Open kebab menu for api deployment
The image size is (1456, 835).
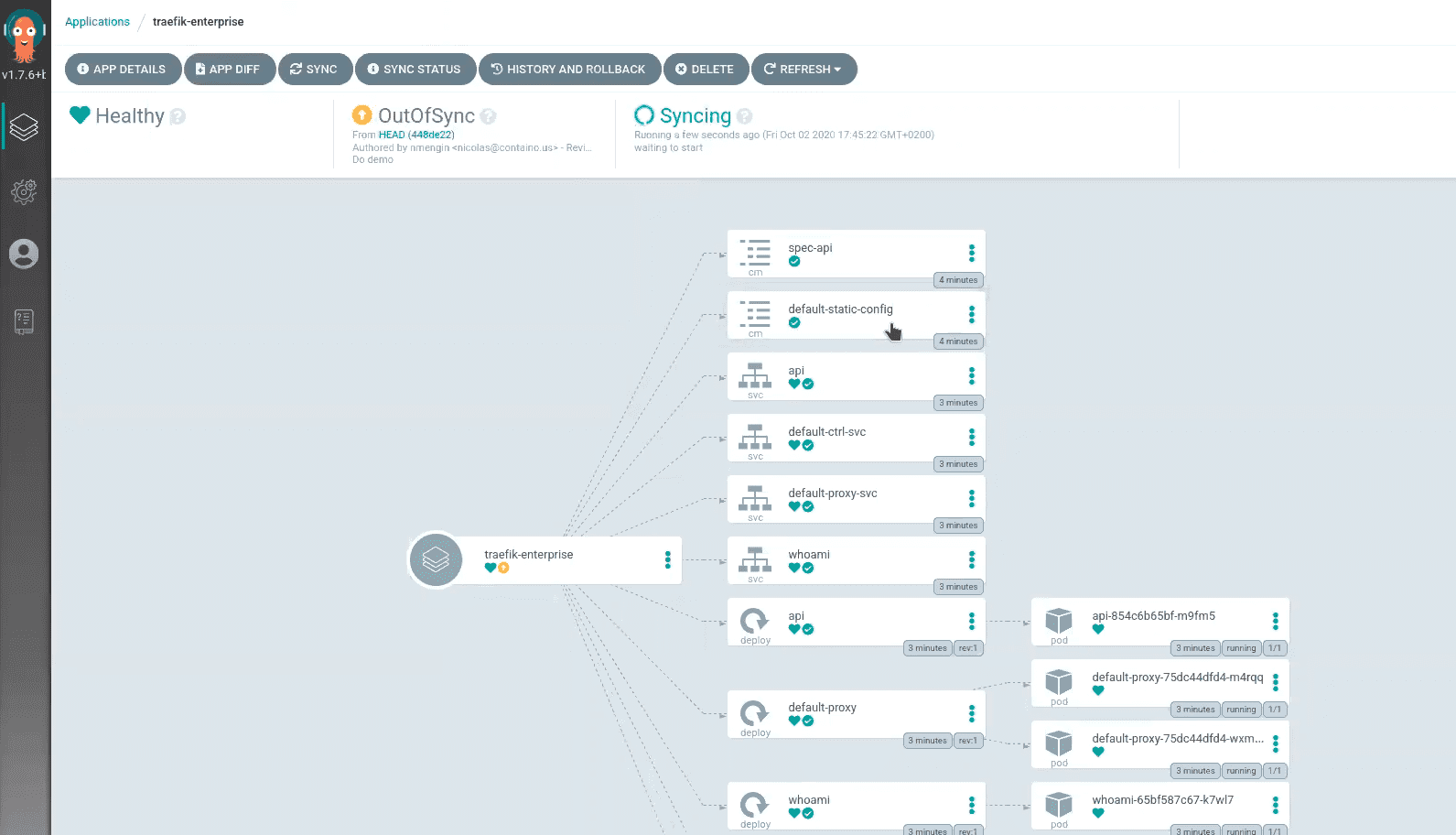972,621
